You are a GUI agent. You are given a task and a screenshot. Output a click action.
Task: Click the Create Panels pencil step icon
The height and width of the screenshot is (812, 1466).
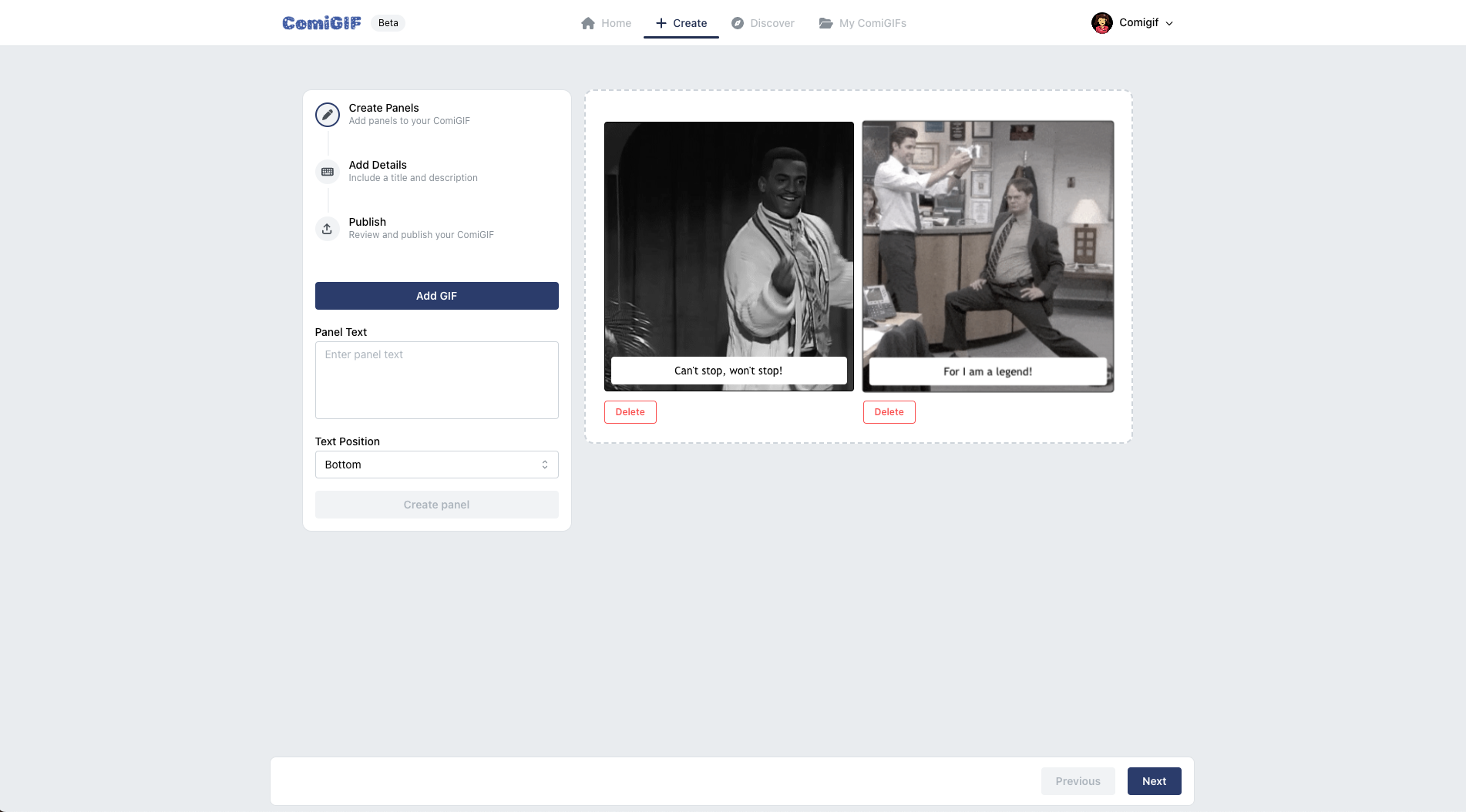(x=328, y=115)
